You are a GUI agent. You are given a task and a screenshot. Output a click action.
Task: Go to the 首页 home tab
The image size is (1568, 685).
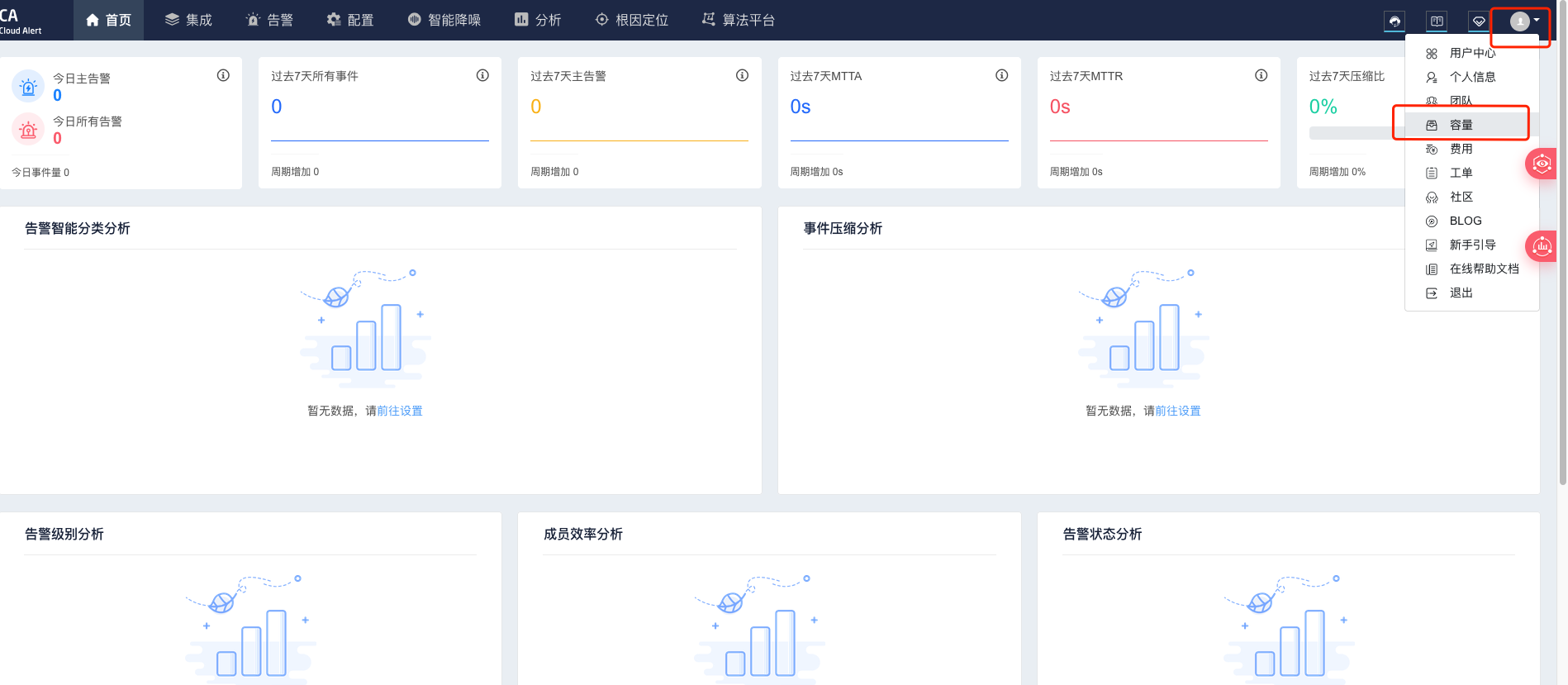tap(108, 20)
